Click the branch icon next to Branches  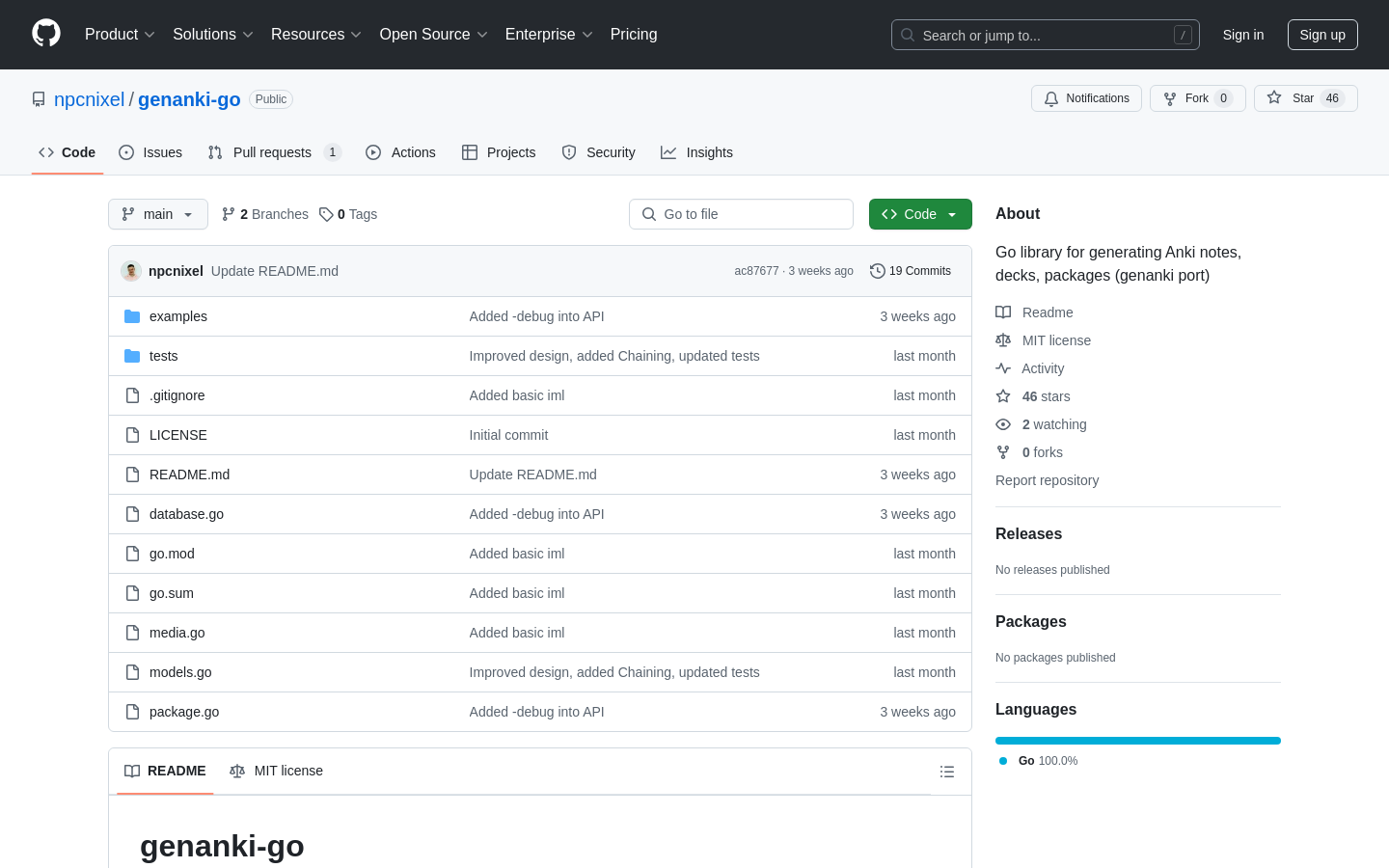coord(229,214)
